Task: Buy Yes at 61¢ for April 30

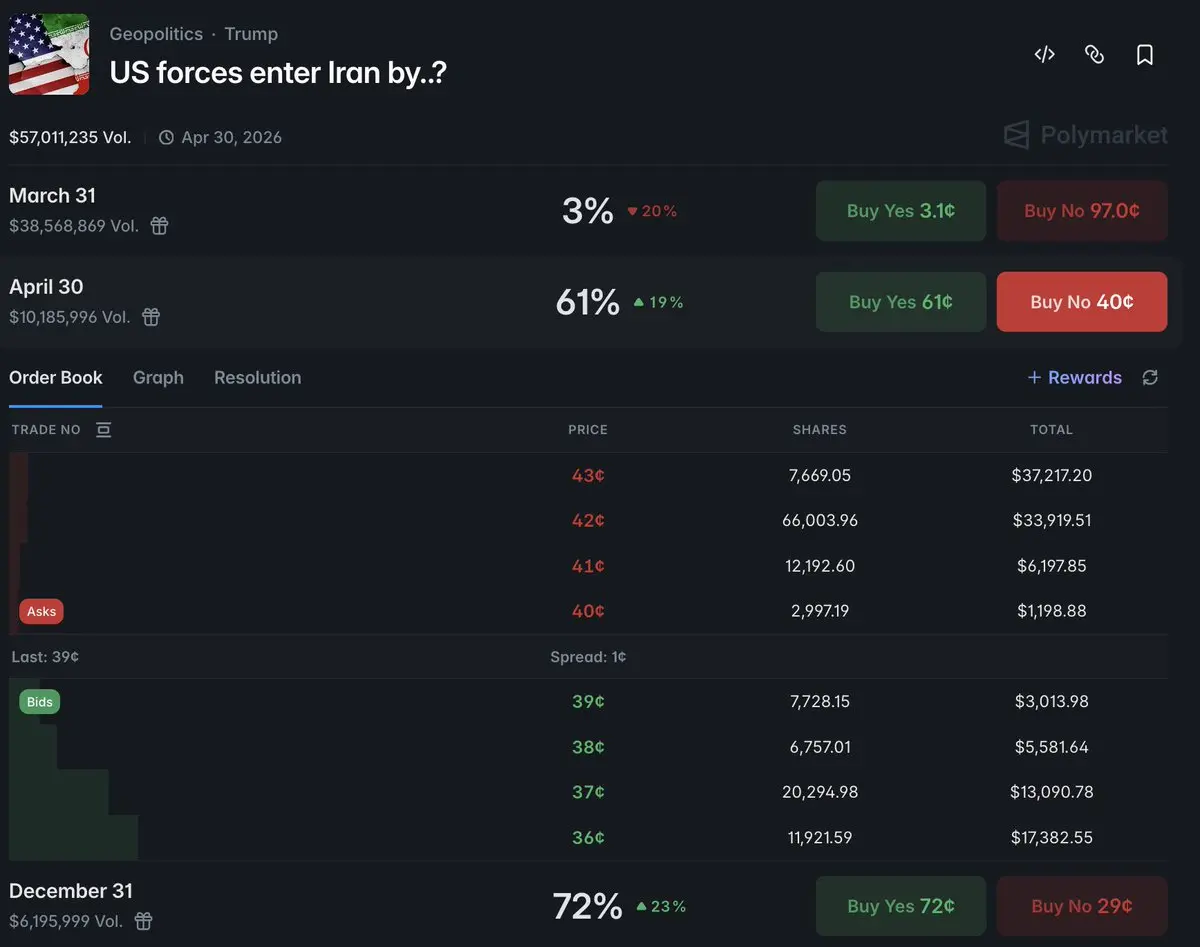Action: tap(900, 302)
